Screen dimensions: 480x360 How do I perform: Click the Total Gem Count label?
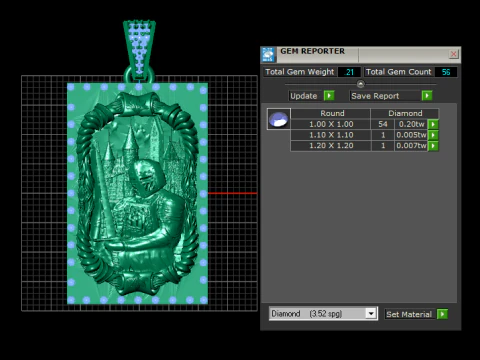tap(398, 72)
